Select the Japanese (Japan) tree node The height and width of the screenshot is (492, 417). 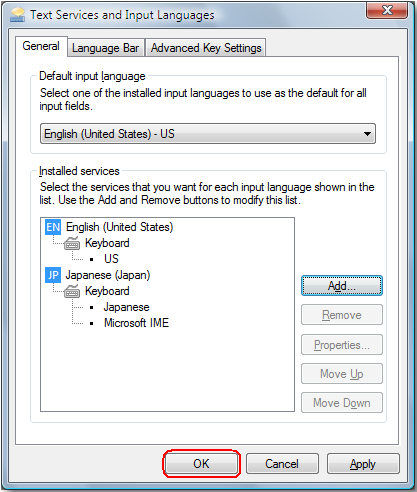(x=108, y=275)
